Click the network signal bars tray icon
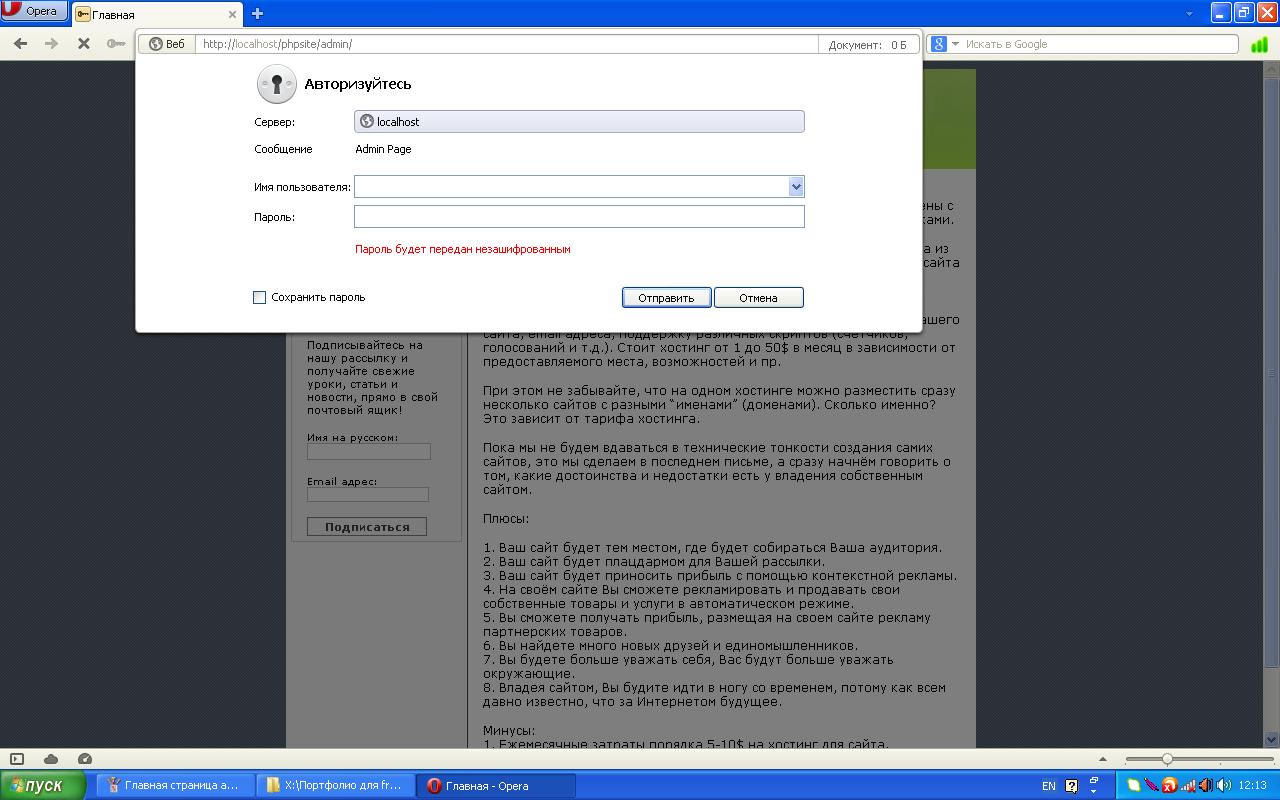The image size is (1280, 800). (x=1188, y=786)
